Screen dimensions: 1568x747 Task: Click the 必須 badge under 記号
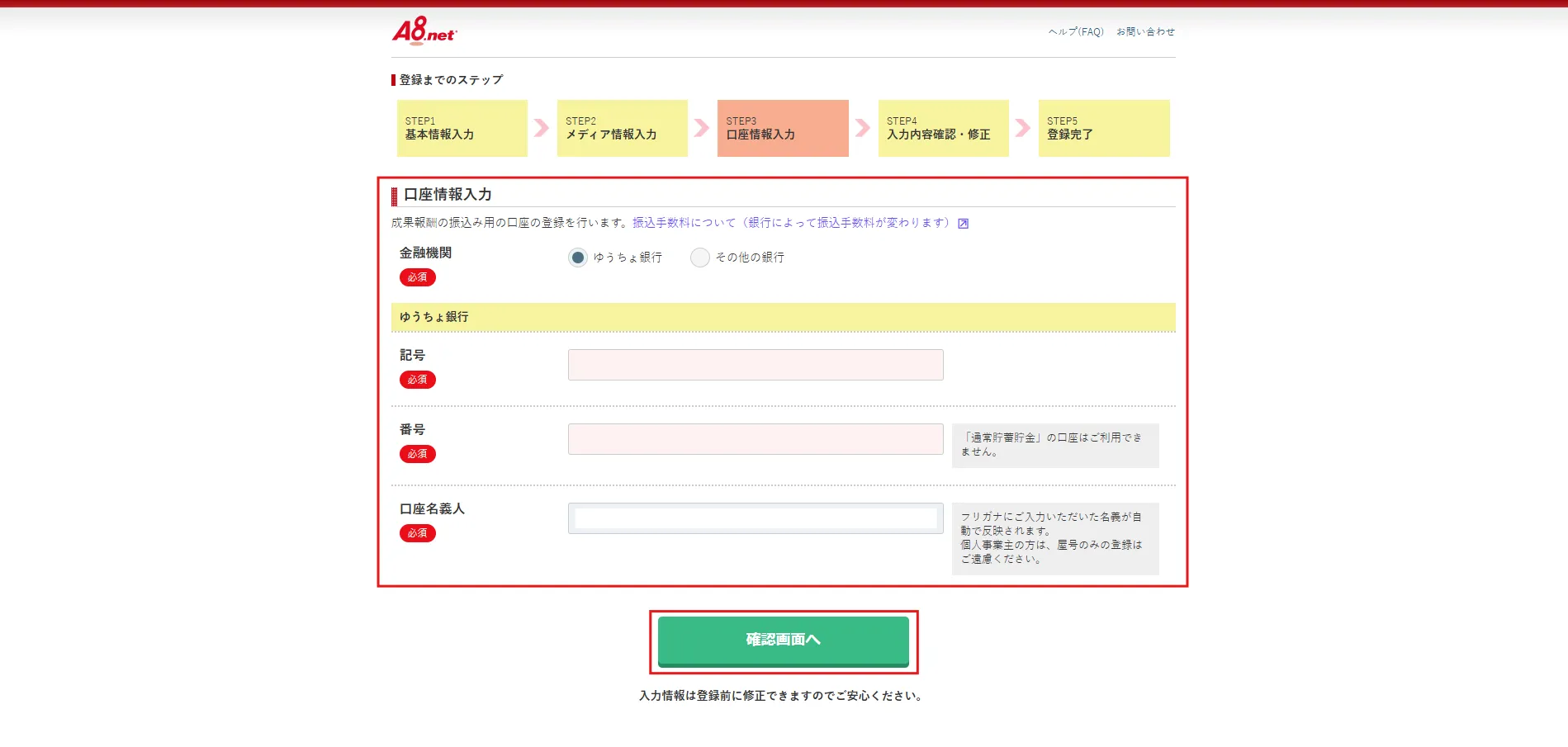click(x=418, y=380)
